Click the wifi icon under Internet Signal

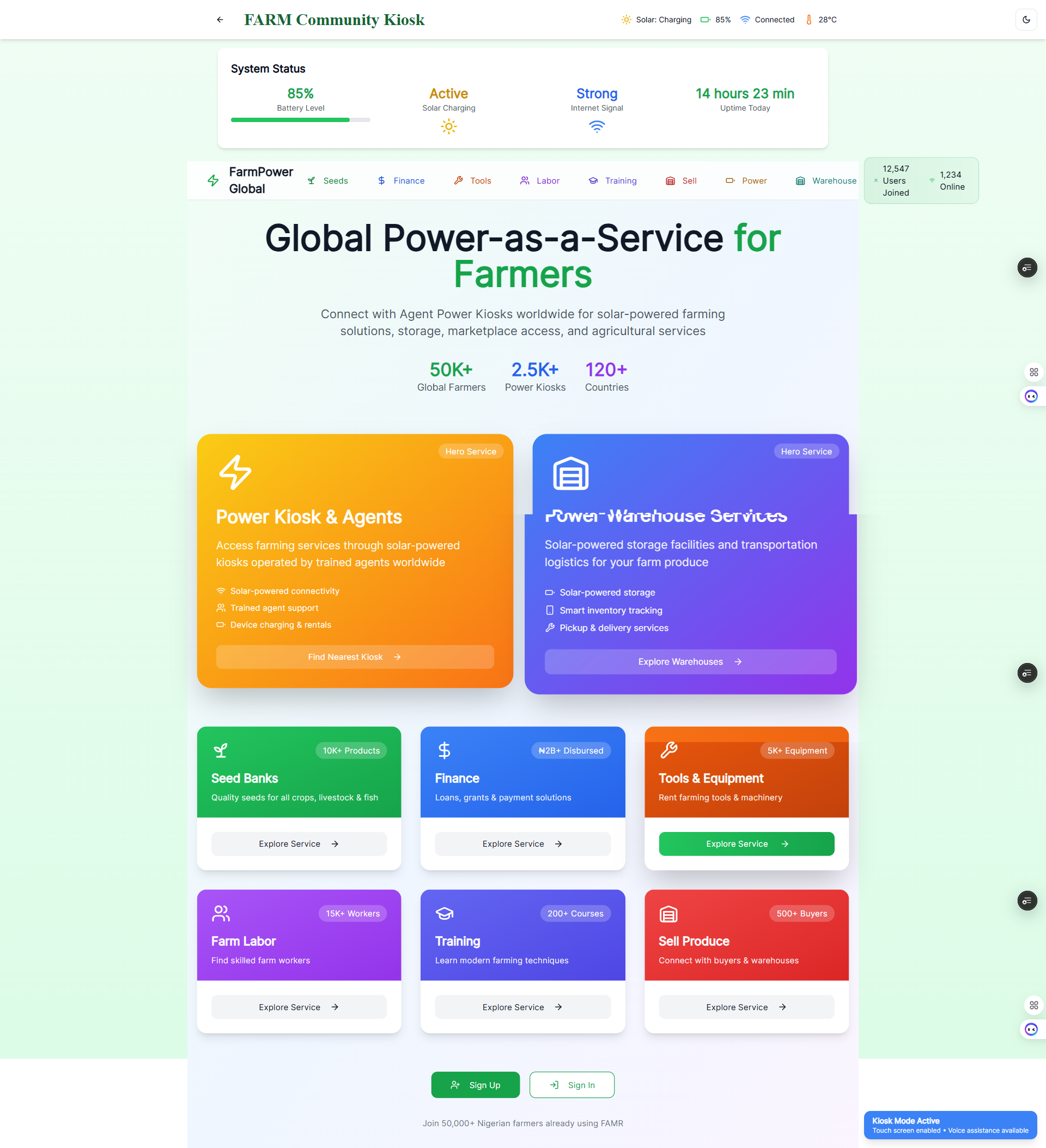coord(596,126)
